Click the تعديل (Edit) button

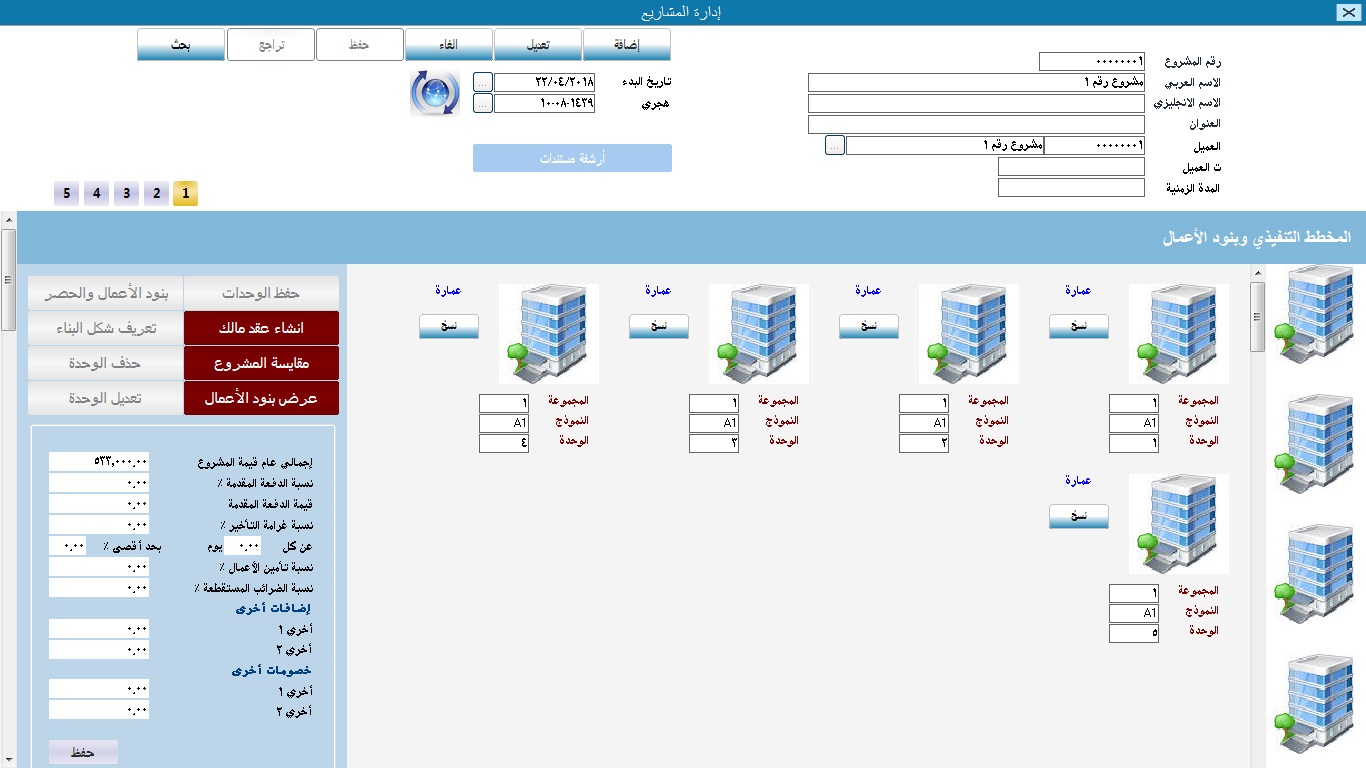coord(538,45)
